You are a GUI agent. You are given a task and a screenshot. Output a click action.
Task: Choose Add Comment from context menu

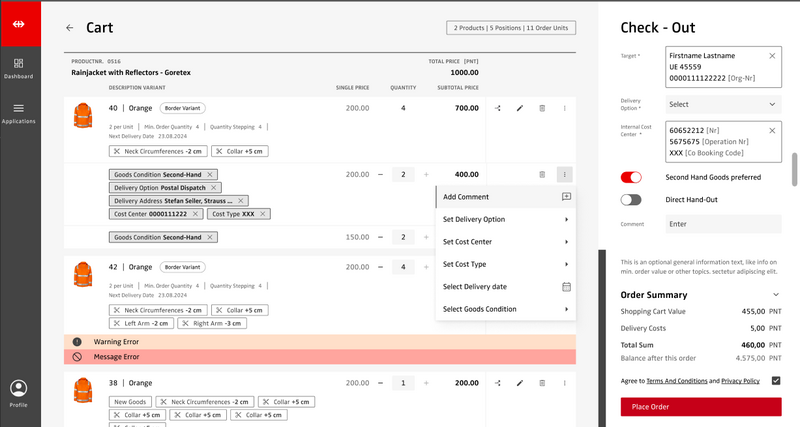click(505, 197)
